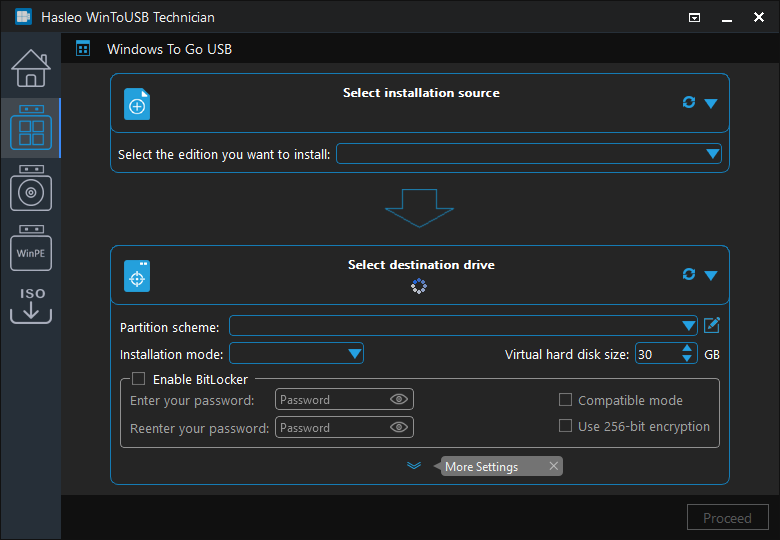The height and width of the screenshot is (540, 780).
Task: Enable BitLocker checkbox
Action: (139, 379)
